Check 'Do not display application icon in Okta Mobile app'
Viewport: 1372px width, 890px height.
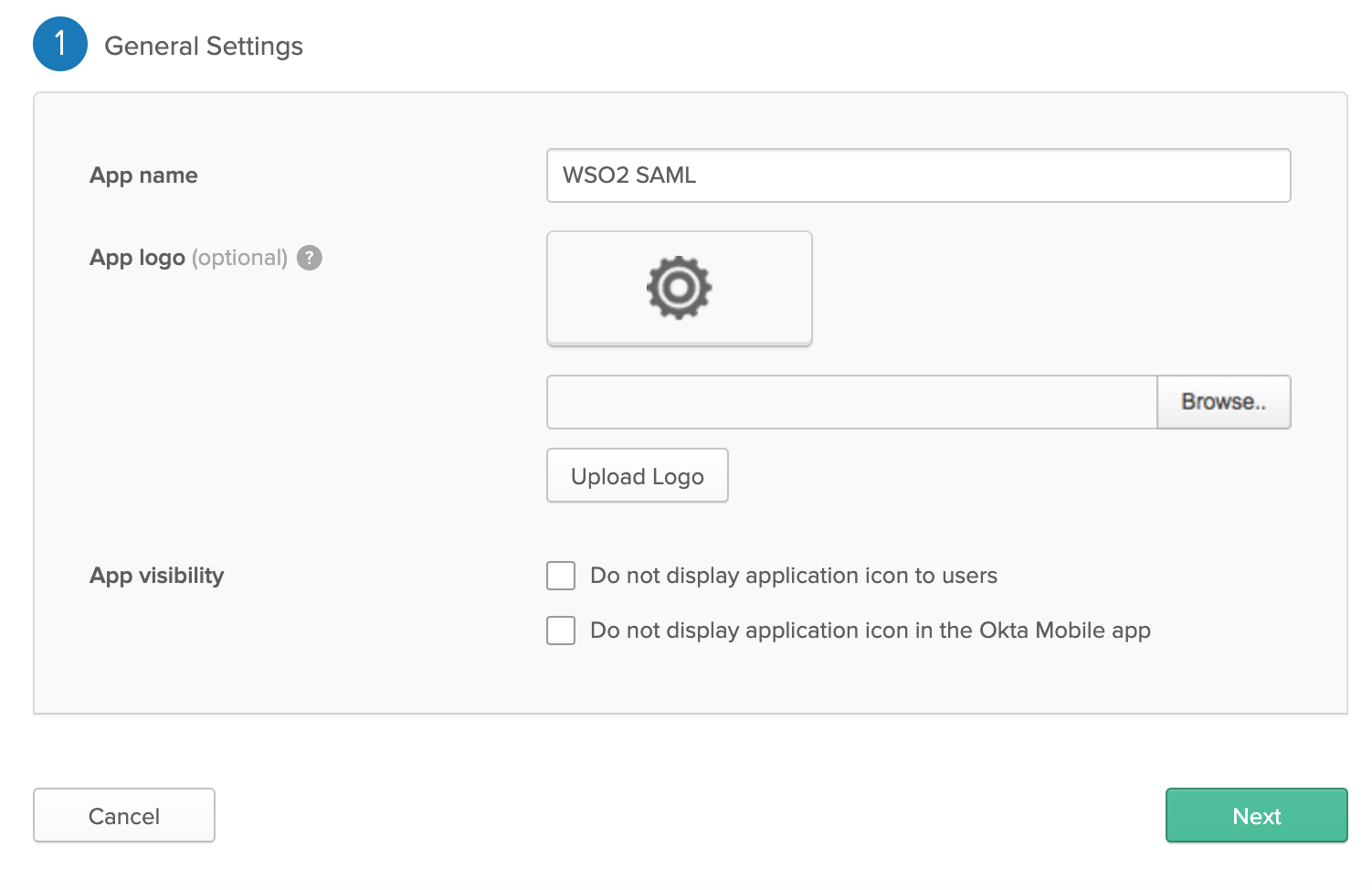561,630
